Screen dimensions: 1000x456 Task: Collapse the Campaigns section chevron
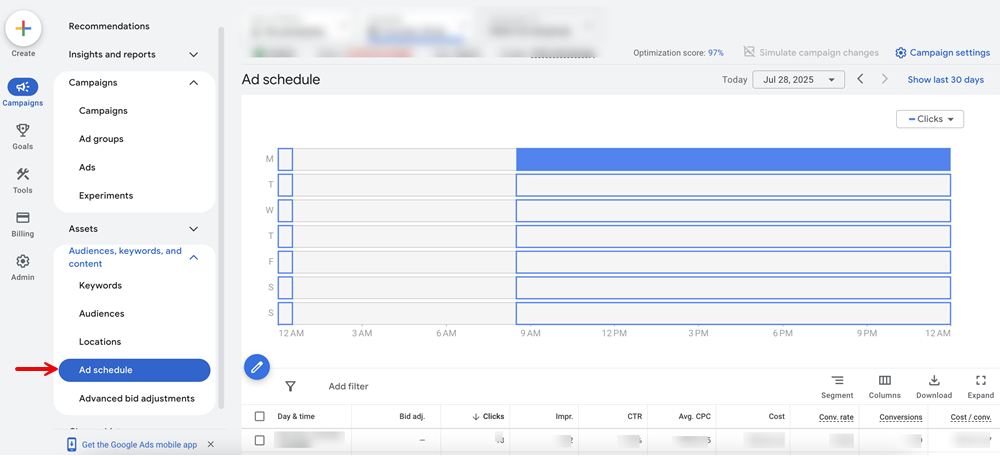[x=194, y=83]
